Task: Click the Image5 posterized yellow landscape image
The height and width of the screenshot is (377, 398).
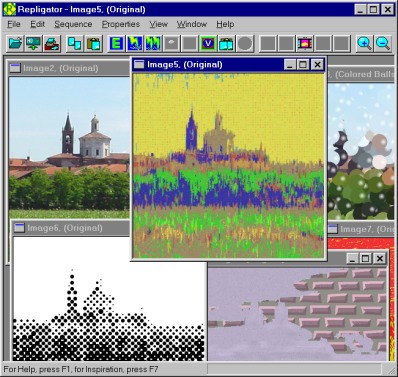Action: [x=229, y=165]
